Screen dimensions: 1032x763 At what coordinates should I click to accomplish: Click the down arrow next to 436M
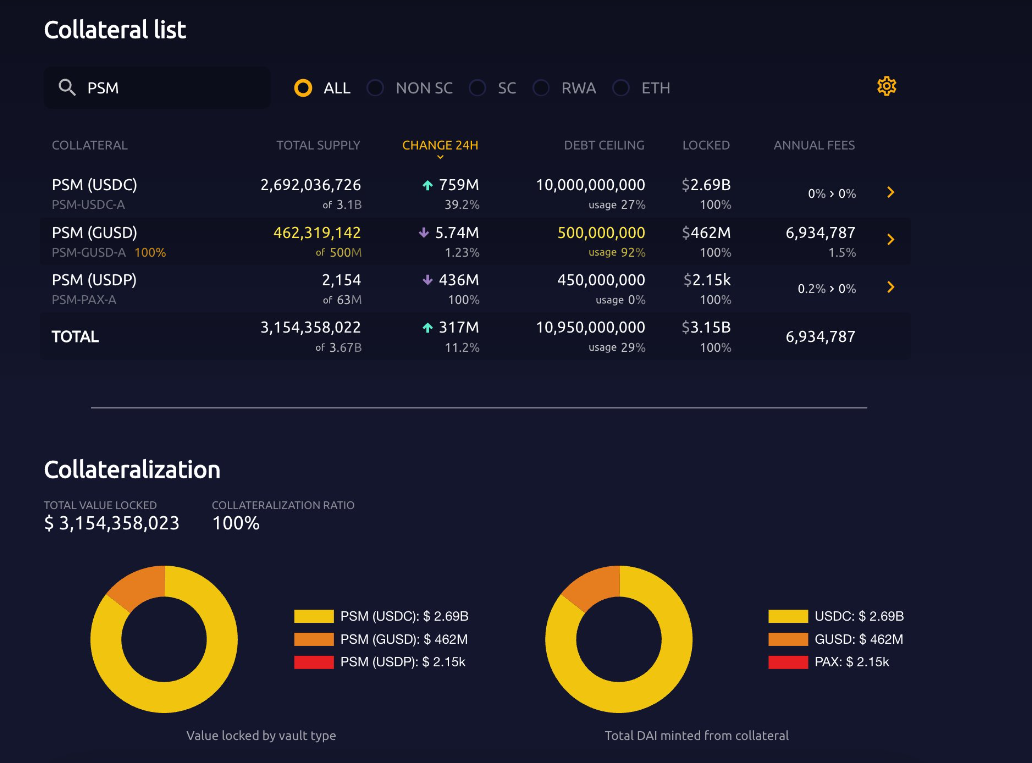(430, 280)
